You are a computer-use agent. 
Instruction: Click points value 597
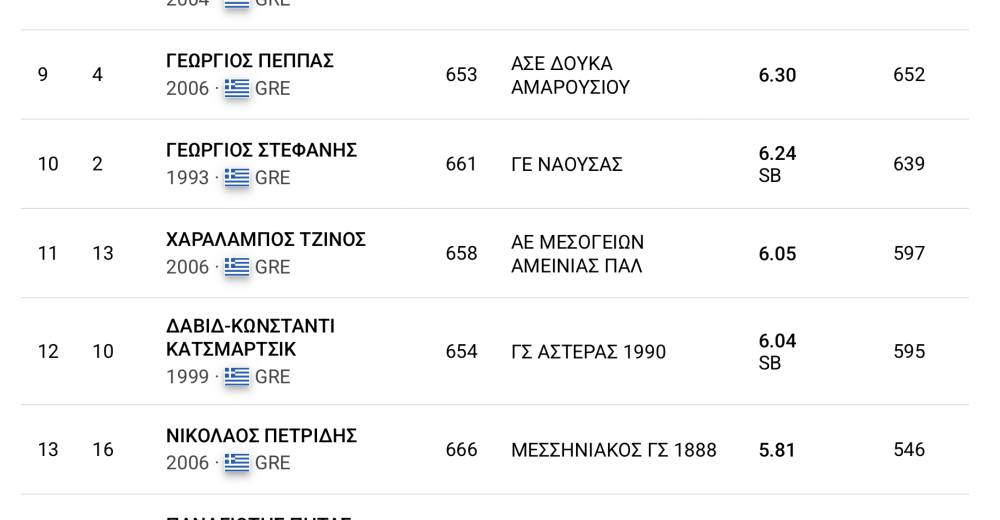909,253
